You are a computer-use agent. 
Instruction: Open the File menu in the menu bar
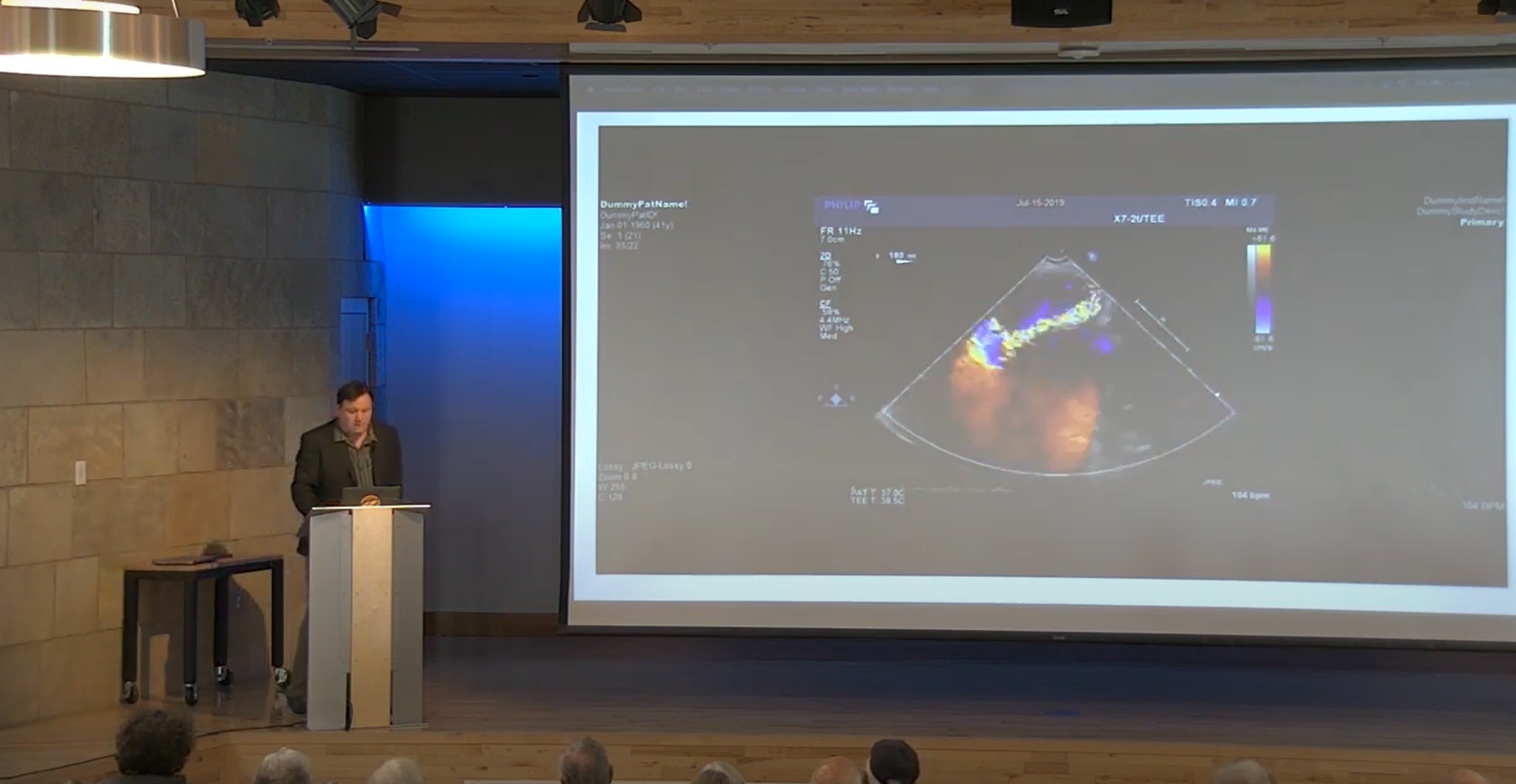click(659, 89)
